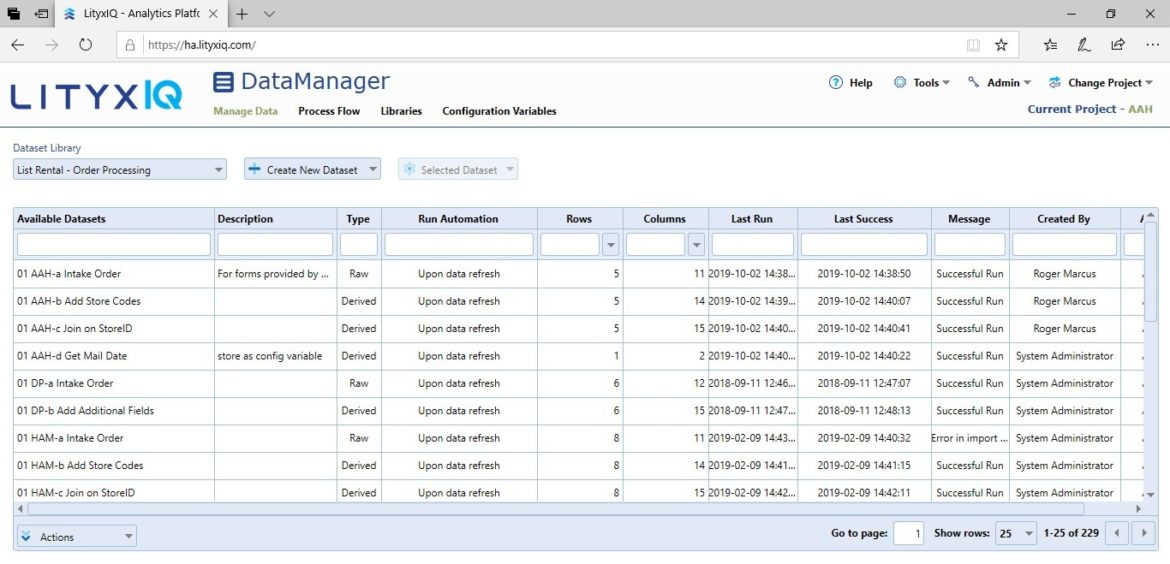Add page to favorites star icon
The height and width of the screenshot is (564, 1170).
1001,45
